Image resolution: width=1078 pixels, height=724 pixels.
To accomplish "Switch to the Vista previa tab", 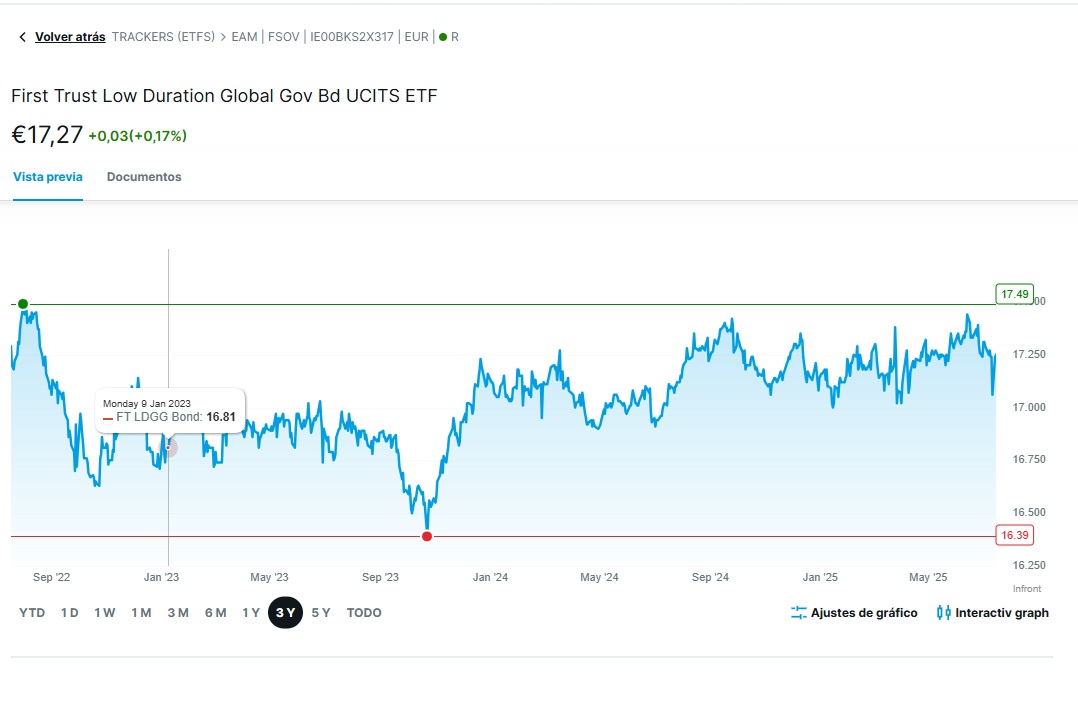I will pyautogui.click(x=47, y=176).
